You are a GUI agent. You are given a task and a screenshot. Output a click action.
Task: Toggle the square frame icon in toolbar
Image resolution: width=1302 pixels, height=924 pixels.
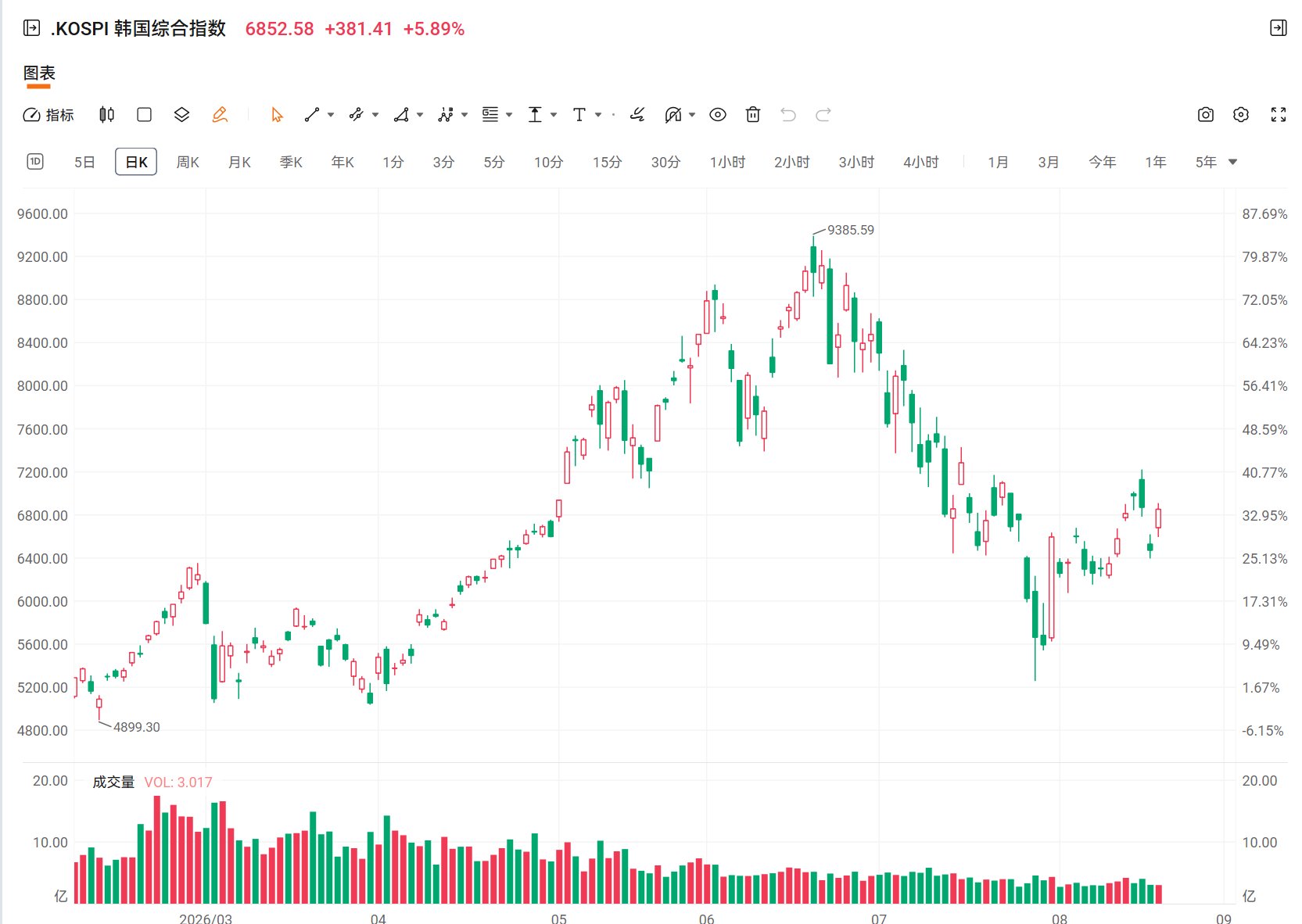(x=144, y=115)
